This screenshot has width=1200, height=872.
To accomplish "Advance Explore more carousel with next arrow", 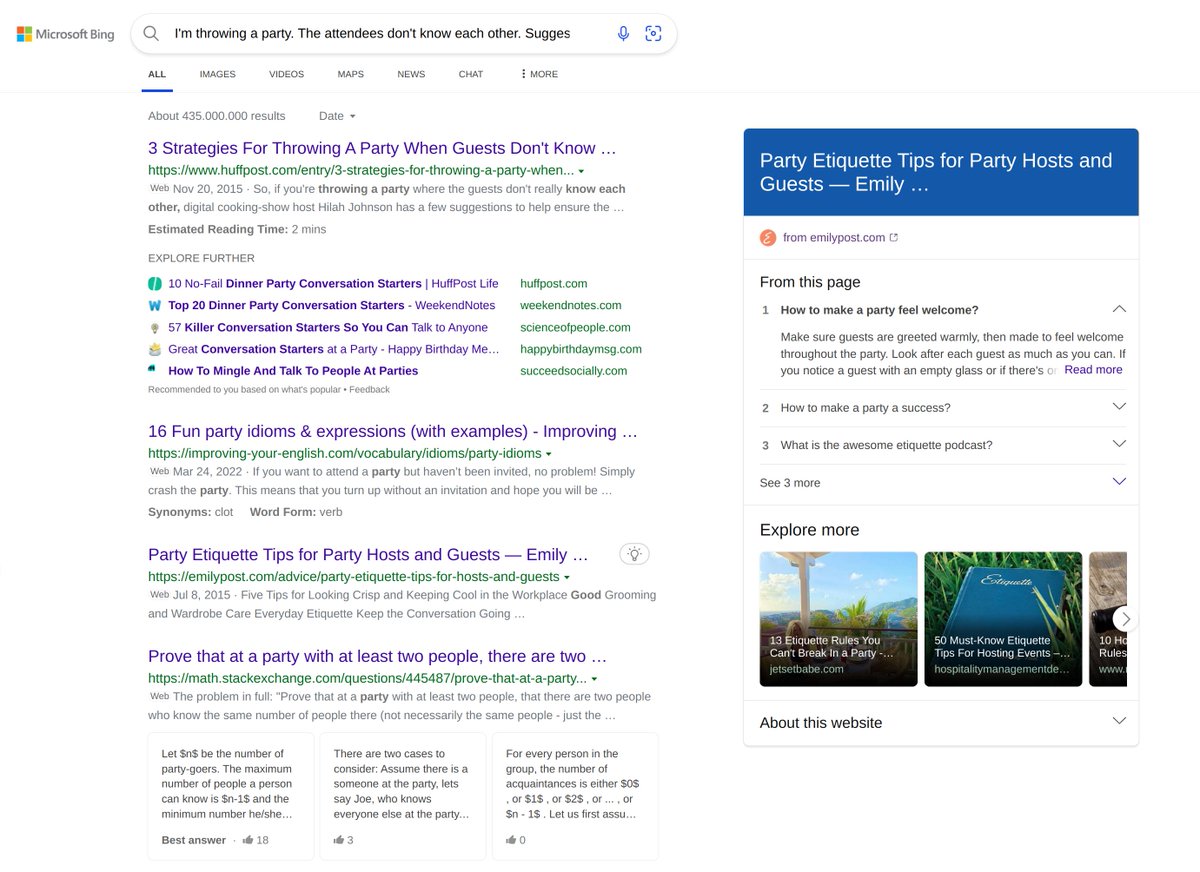I will click(1125, 619).
